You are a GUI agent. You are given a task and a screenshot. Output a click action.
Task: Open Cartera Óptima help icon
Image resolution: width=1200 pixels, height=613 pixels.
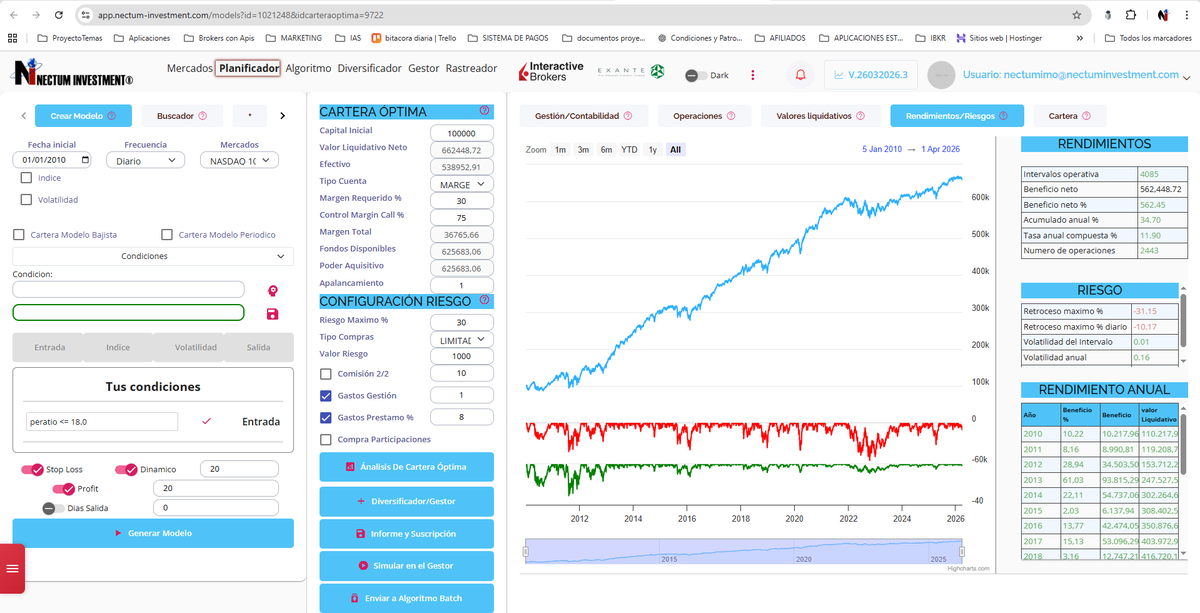[x=485, y=111]
